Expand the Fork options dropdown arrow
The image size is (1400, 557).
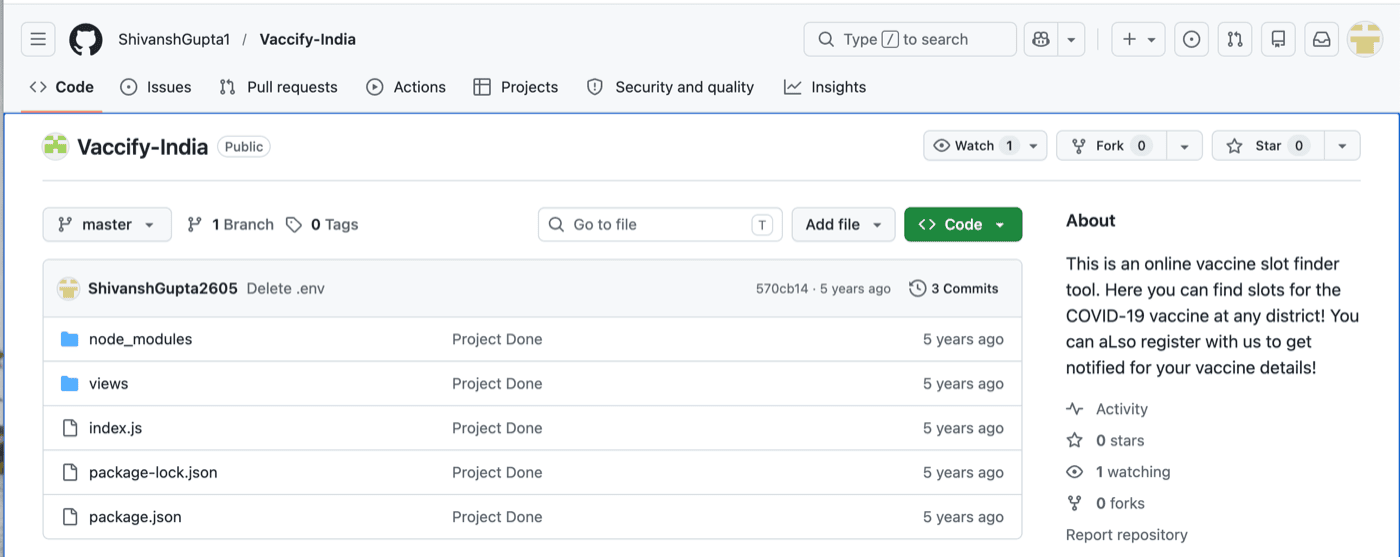coord(1184,146)
